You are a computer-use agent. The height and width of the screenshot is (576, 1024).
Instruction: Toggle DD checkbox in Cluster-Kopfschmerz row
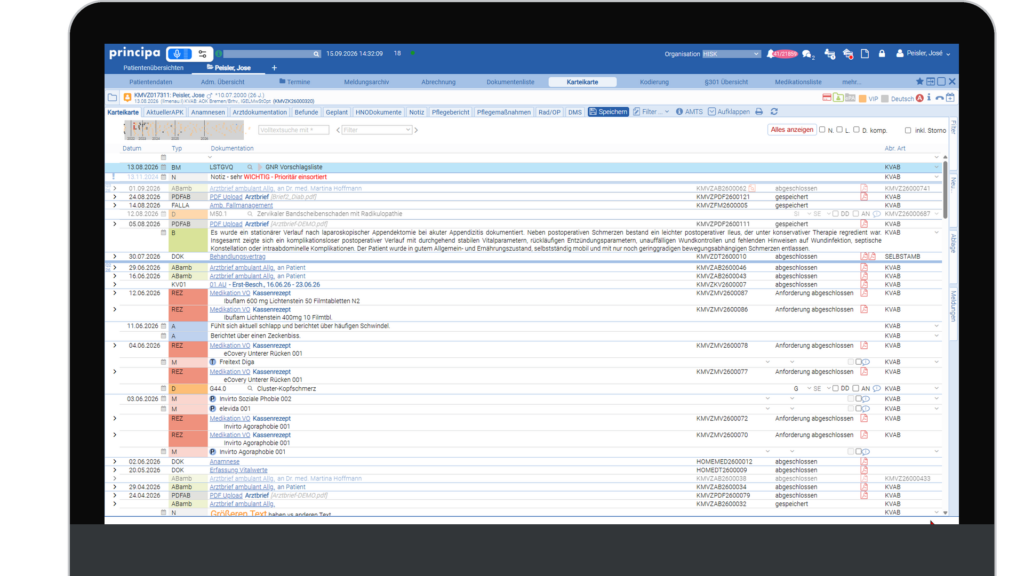(835, 389)
